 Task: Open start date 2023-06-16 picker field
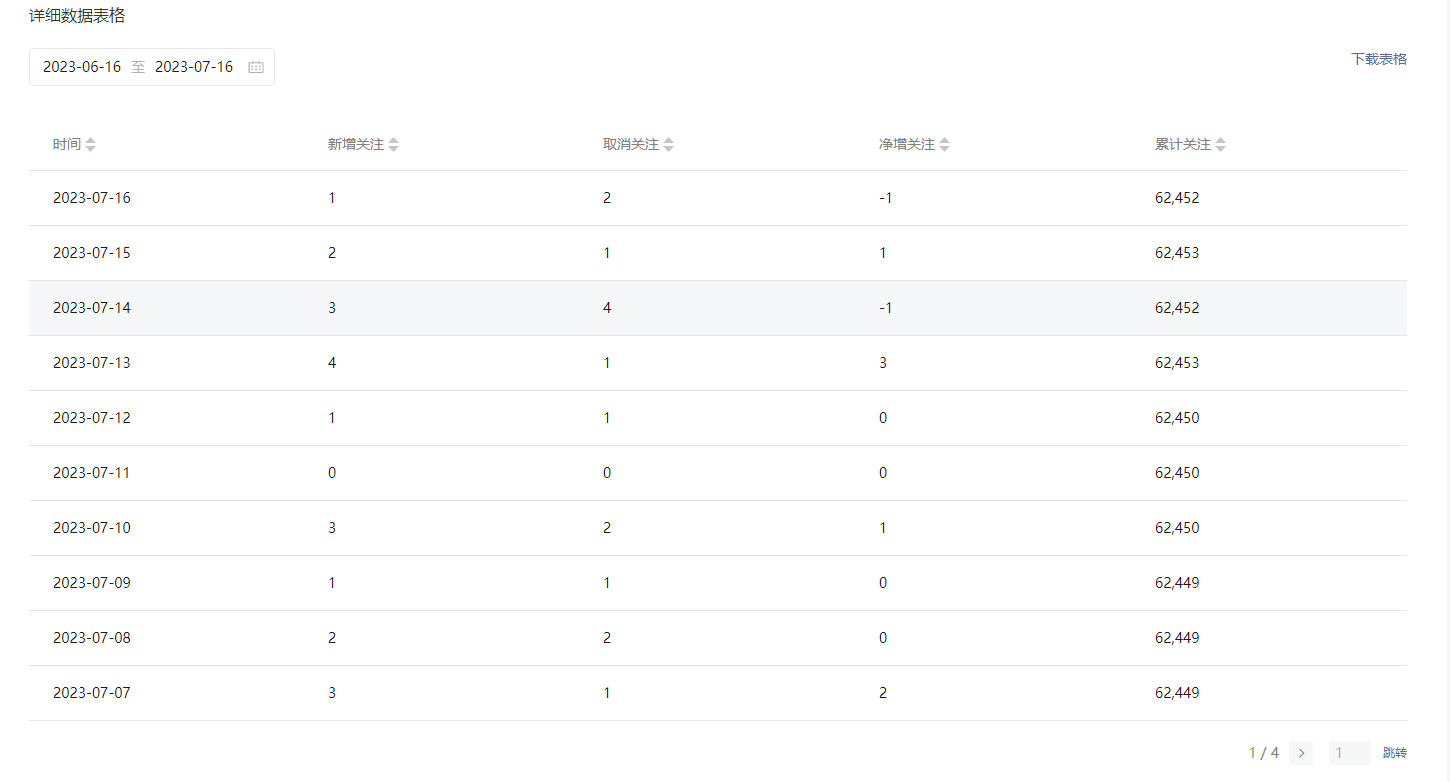pyautogui.click(x=82, y=67)
